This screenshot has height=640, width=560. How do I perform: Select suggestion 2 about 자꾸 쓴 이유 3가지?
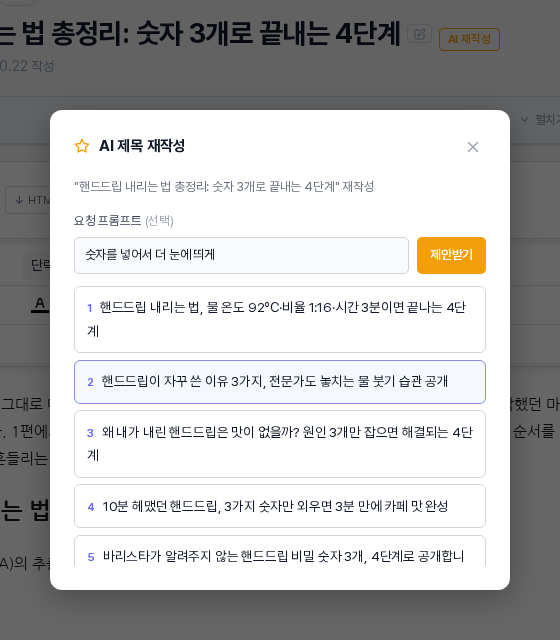(280, 382)
